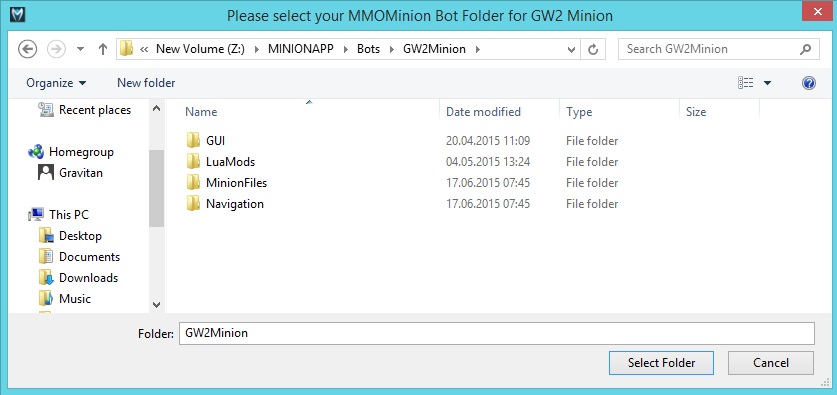The height and width of the screenshot is (395, 837).
Task: Open the address bar history dropdown
Action: point(571,50)
